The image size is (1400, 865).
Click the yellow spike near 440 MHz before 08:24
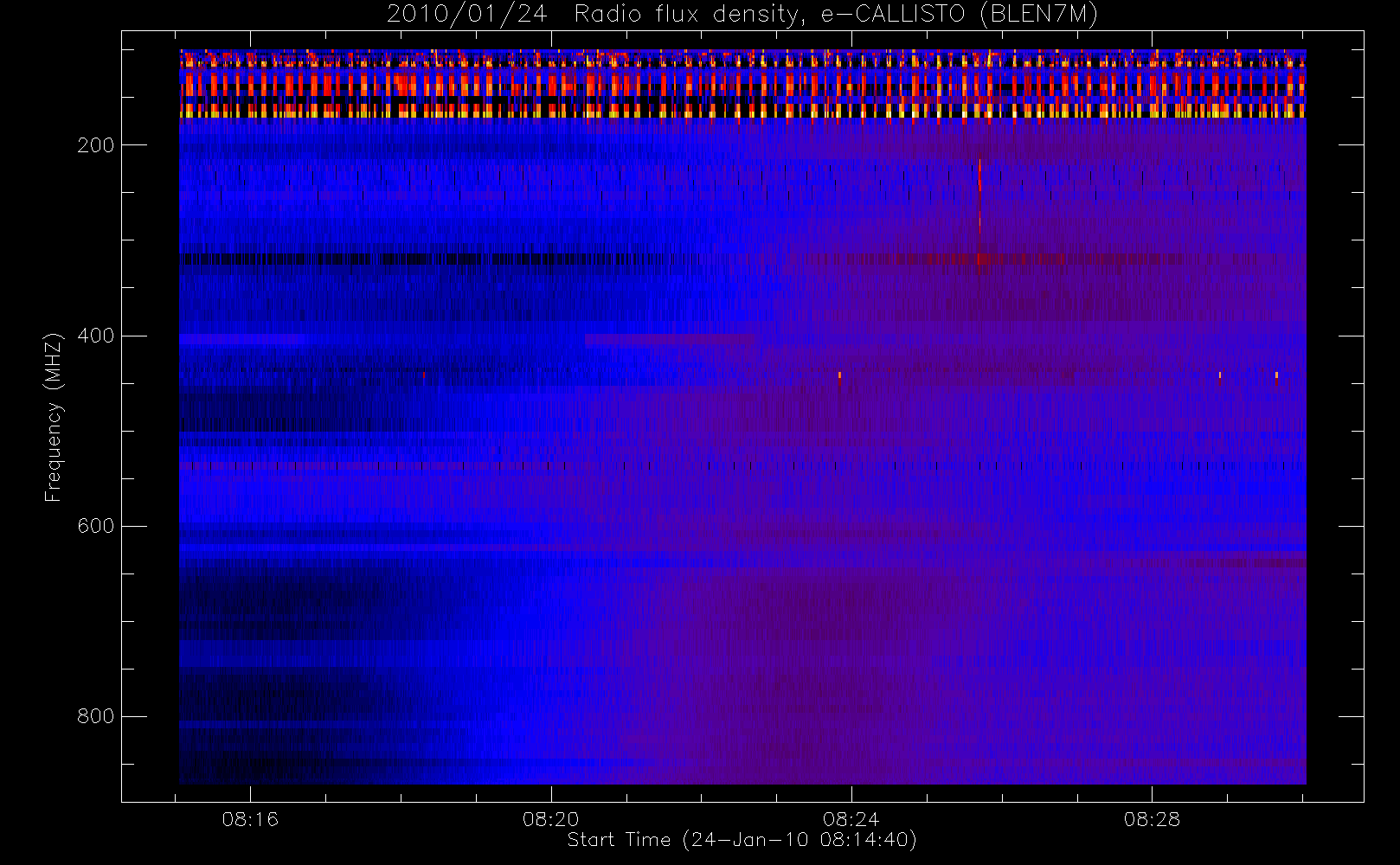839,375
